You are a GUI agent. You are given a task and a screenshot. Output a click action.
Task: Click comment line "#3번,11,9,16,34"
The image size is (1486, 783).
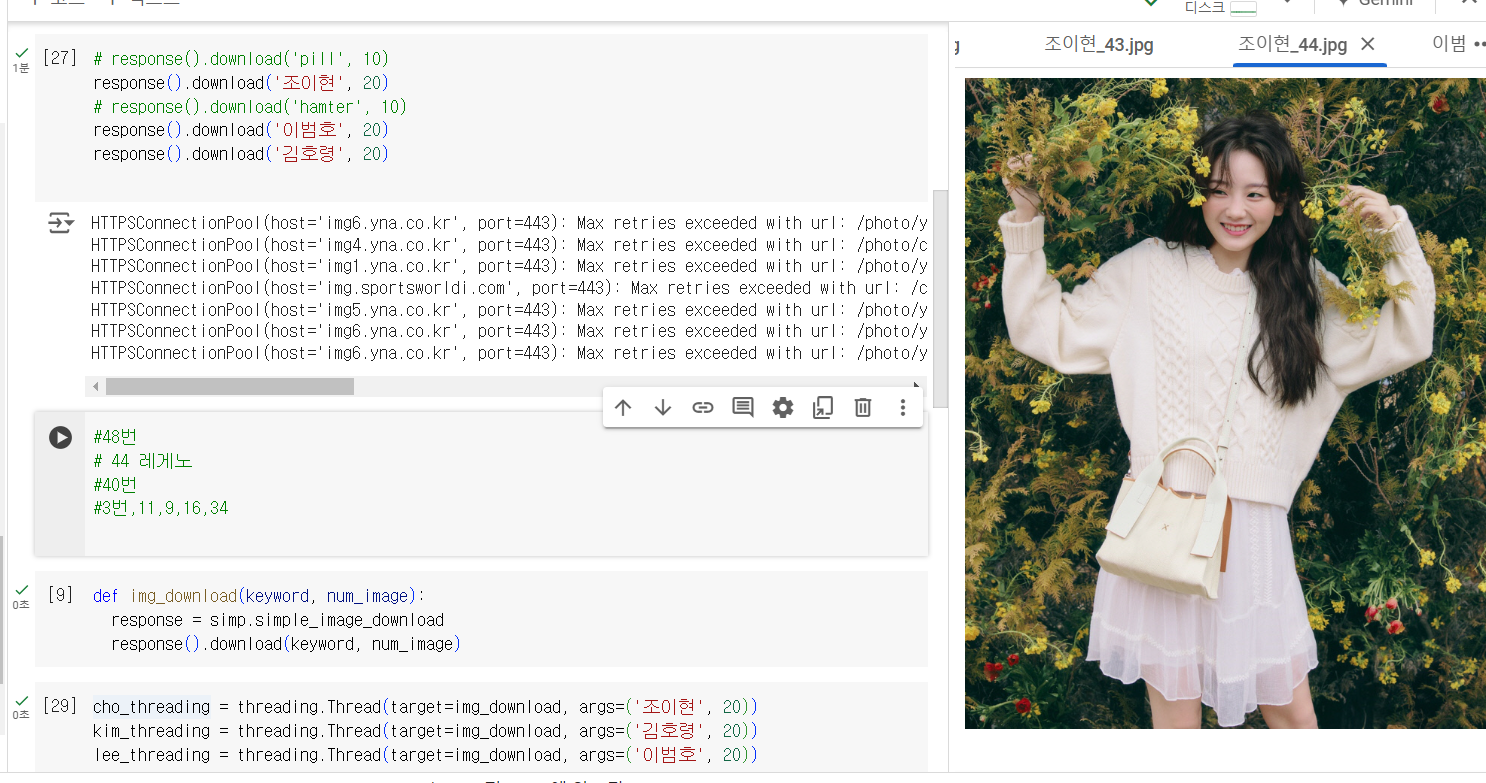(160, 508)
